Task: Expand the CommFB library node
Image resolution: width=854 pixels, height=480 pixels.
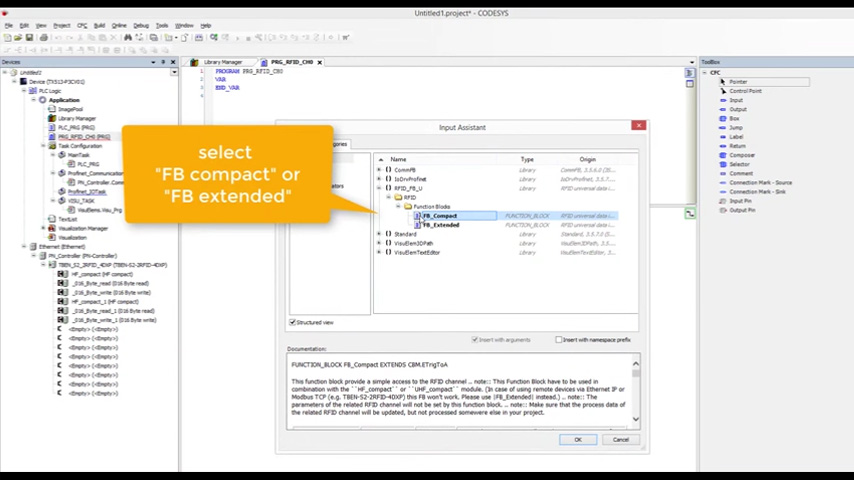Action: tap(379, 170)
